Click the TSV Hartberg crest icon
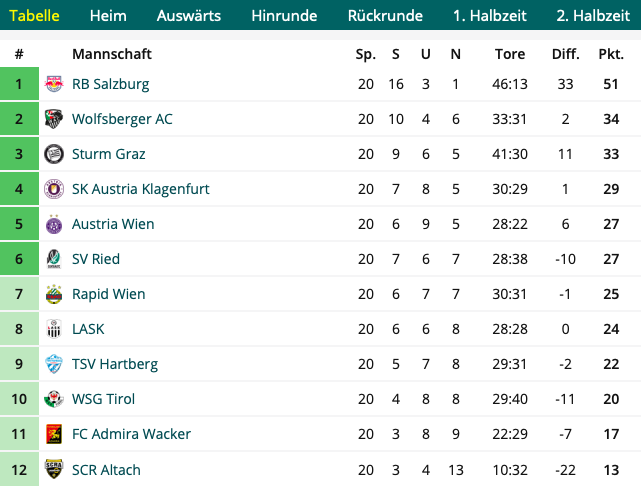 click(x=54, y=364)
